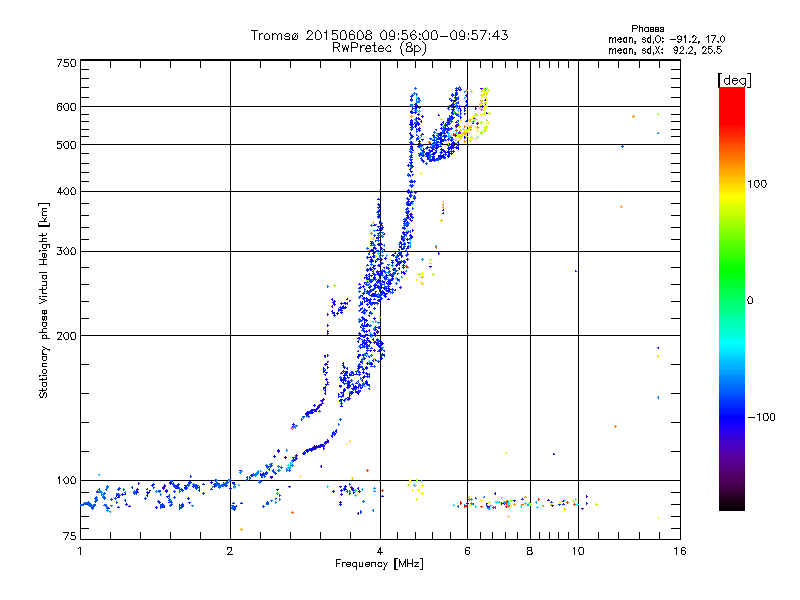Click the y-axis label '750'
The width and height of the screenshot is (800, 600).
pyautogui.click(x=66, y=63)
